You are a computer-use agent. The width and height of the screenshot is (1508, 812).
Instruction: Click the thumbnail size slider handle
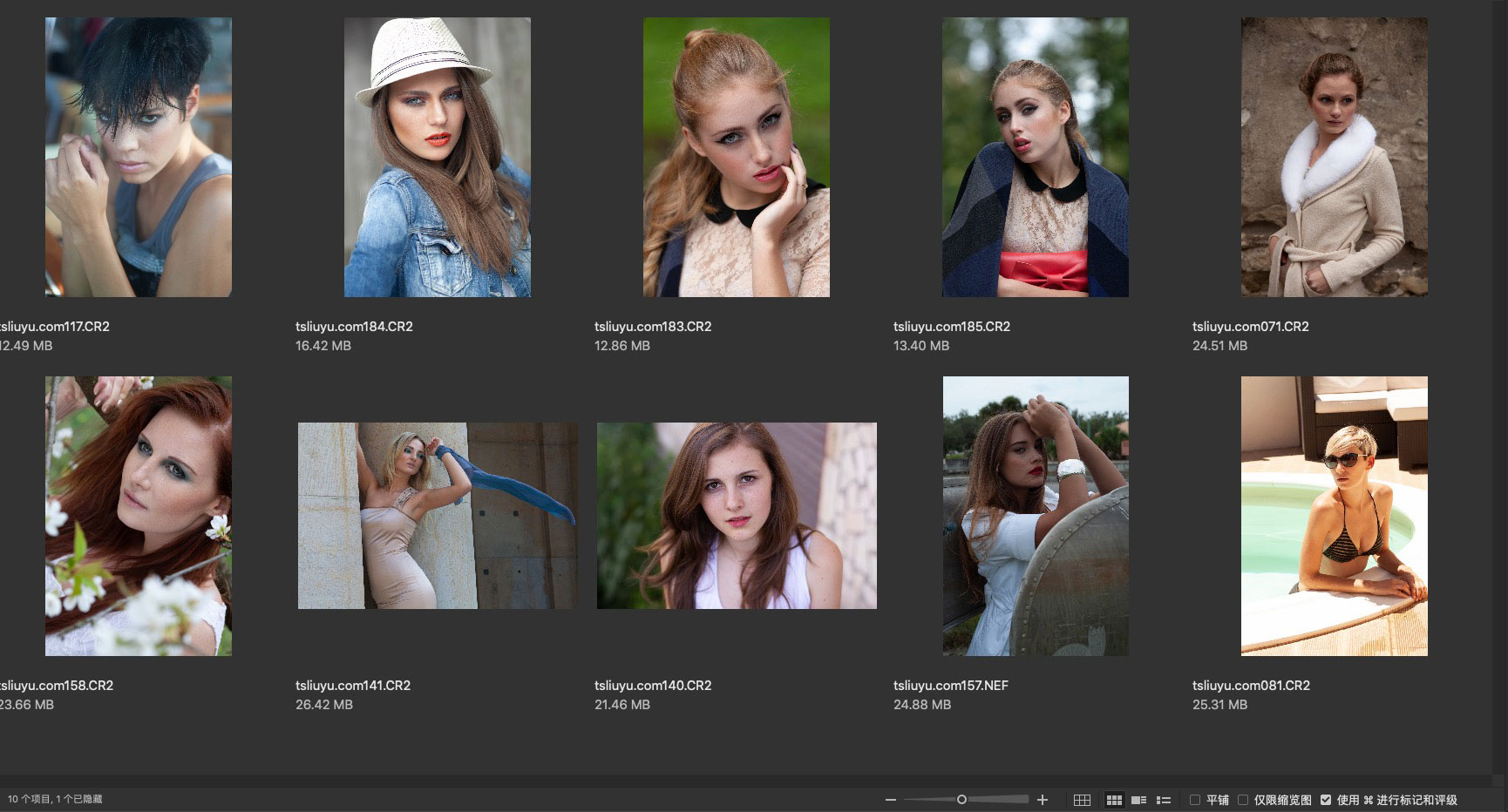point(961,800)
